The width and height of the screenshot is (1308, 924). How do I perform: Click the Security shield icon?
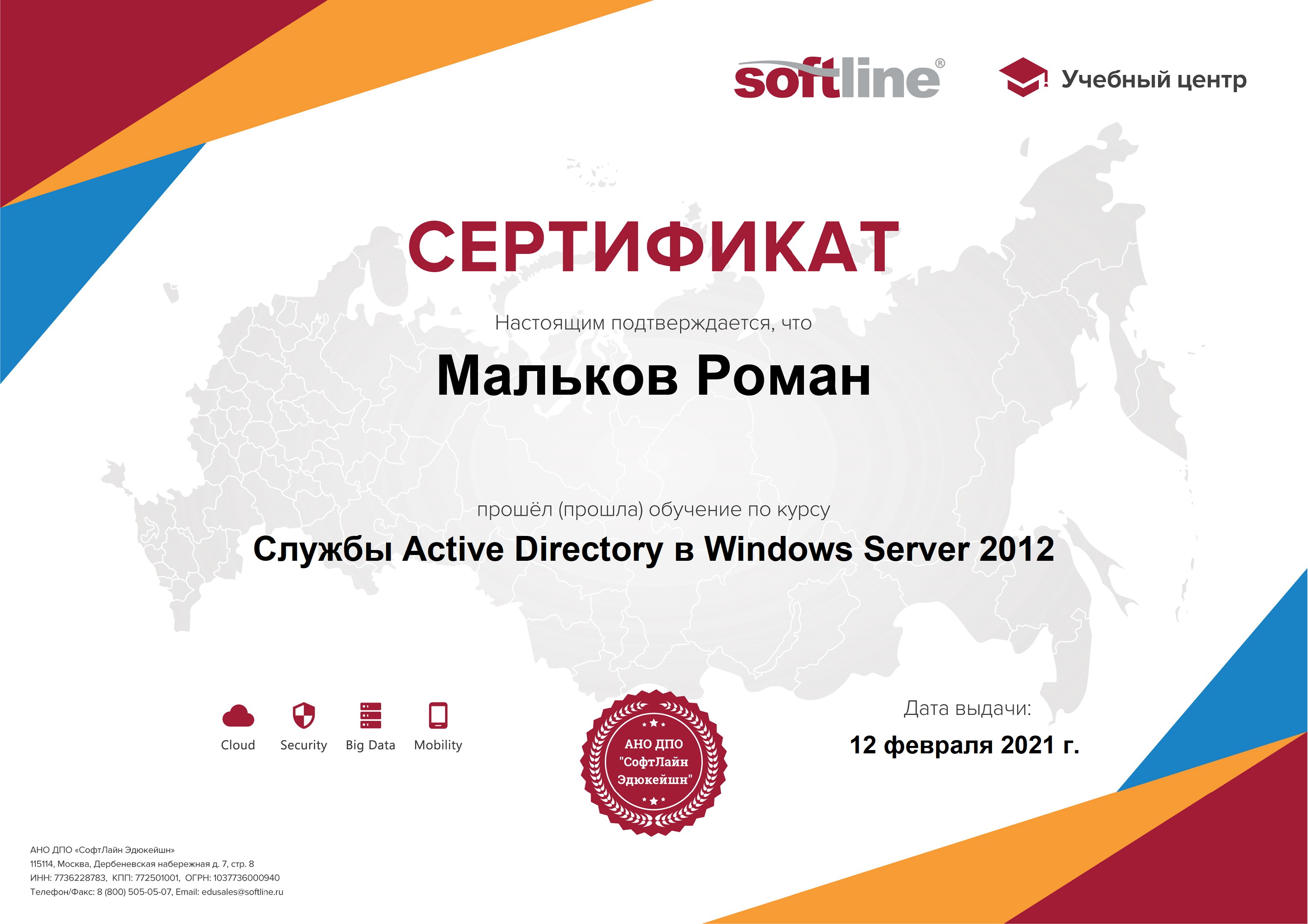coord(304,716)
